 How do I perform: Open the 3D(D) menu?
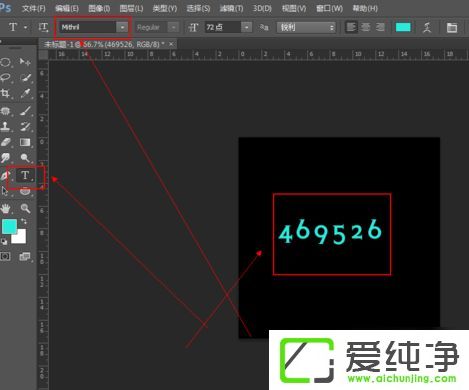262,8
